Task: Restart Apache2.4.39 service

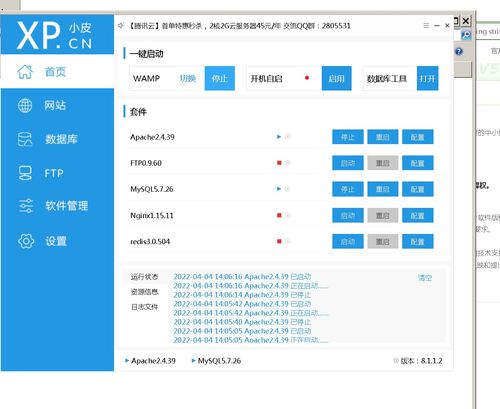Action: coord(383,137)
